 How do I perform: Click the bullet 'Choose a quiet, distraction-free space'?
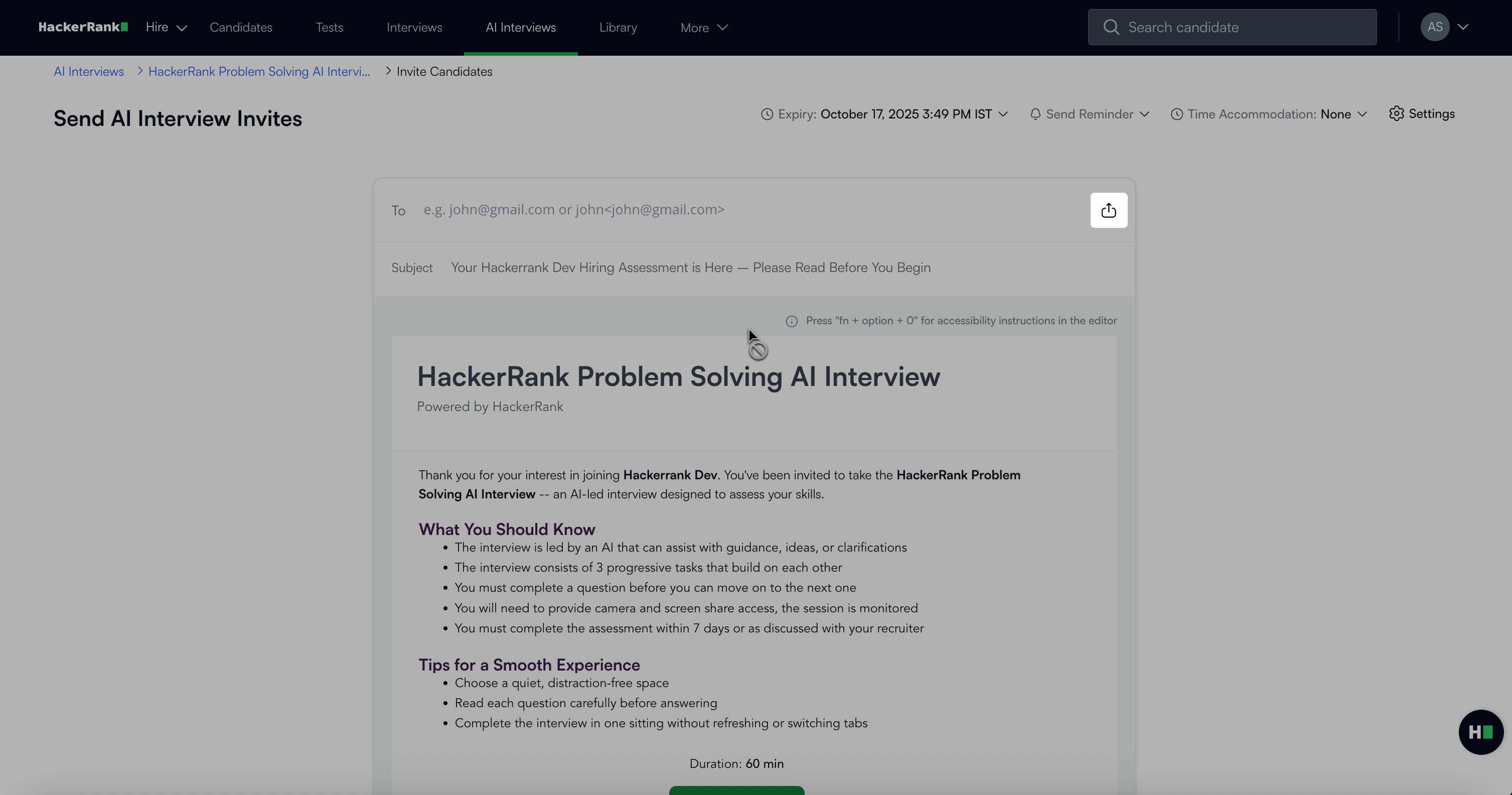pyautogui.click(x=562, y=683)
